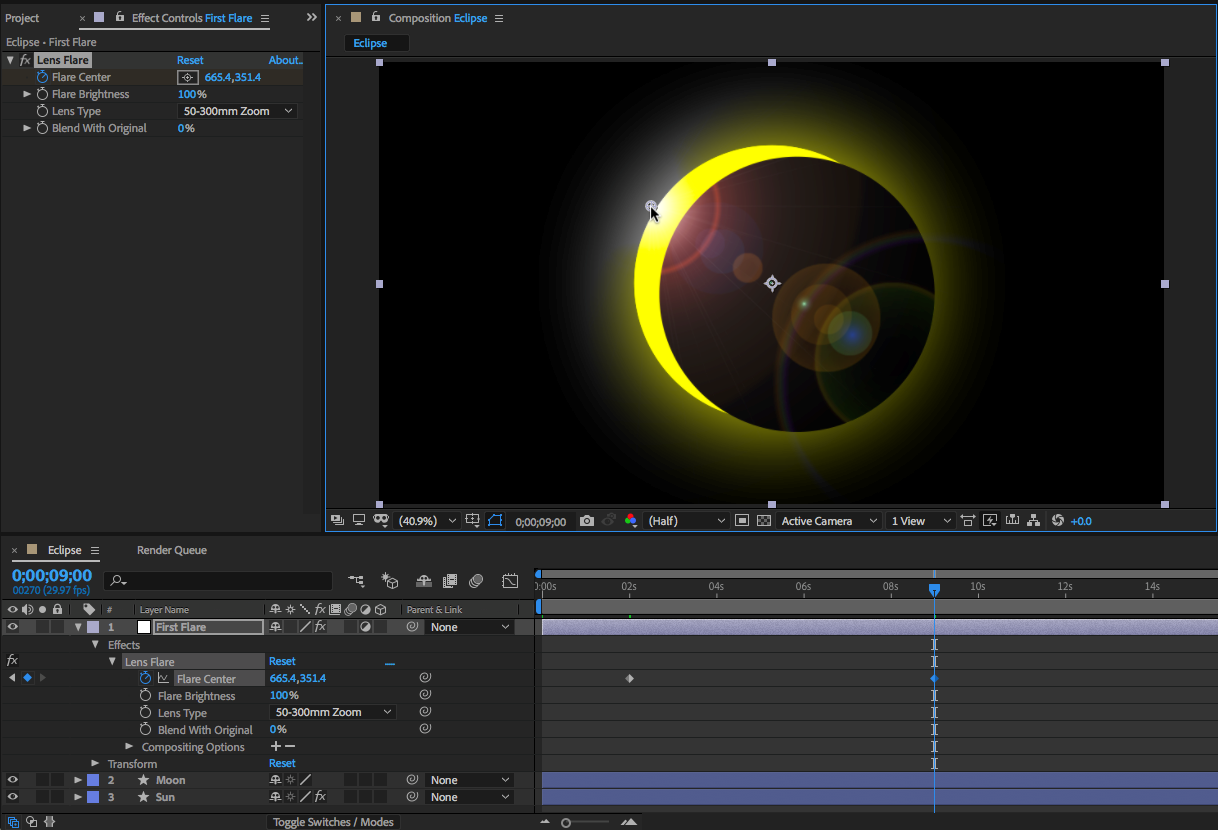Image resolution: width=1218 pixels, height=830 pixels.
Task: Click Toggle Switches / Modes button
Action: (334, 822)
